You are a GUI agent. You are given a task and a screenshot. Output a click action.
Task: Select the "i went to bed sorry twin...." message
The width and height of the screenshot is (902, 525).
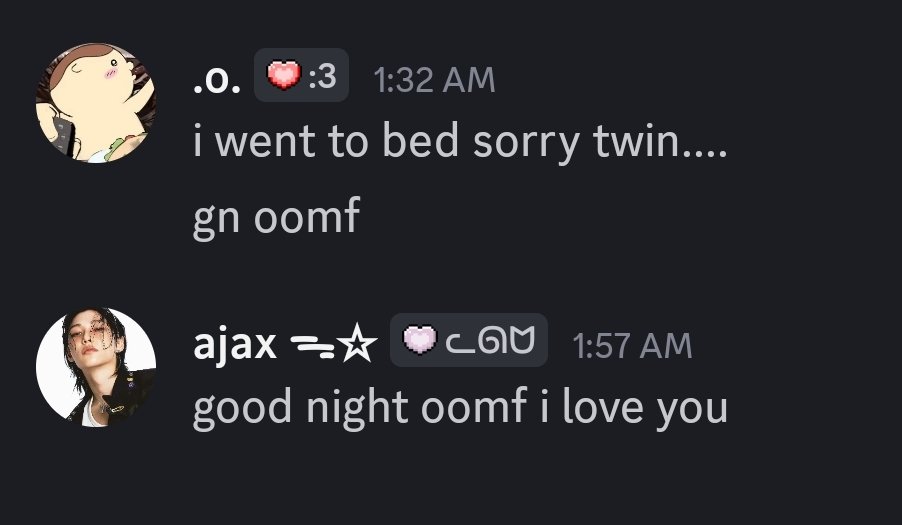[460, 141]
